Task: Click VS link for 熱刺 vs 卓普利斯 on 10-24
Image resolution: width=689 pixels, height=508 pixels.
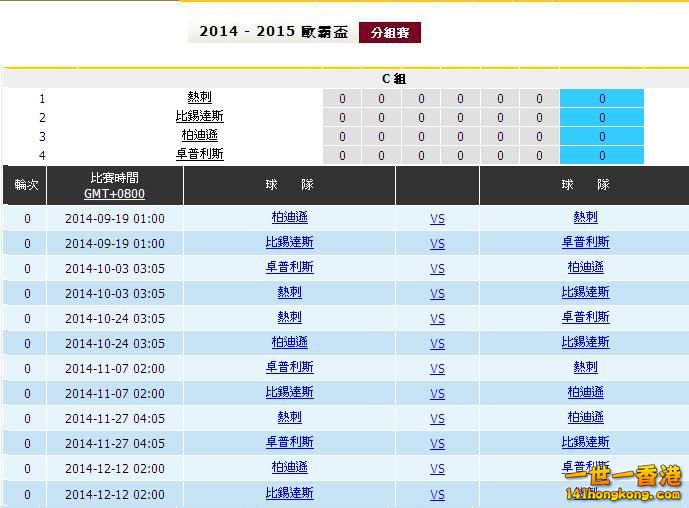Action: tap(437, 319)
